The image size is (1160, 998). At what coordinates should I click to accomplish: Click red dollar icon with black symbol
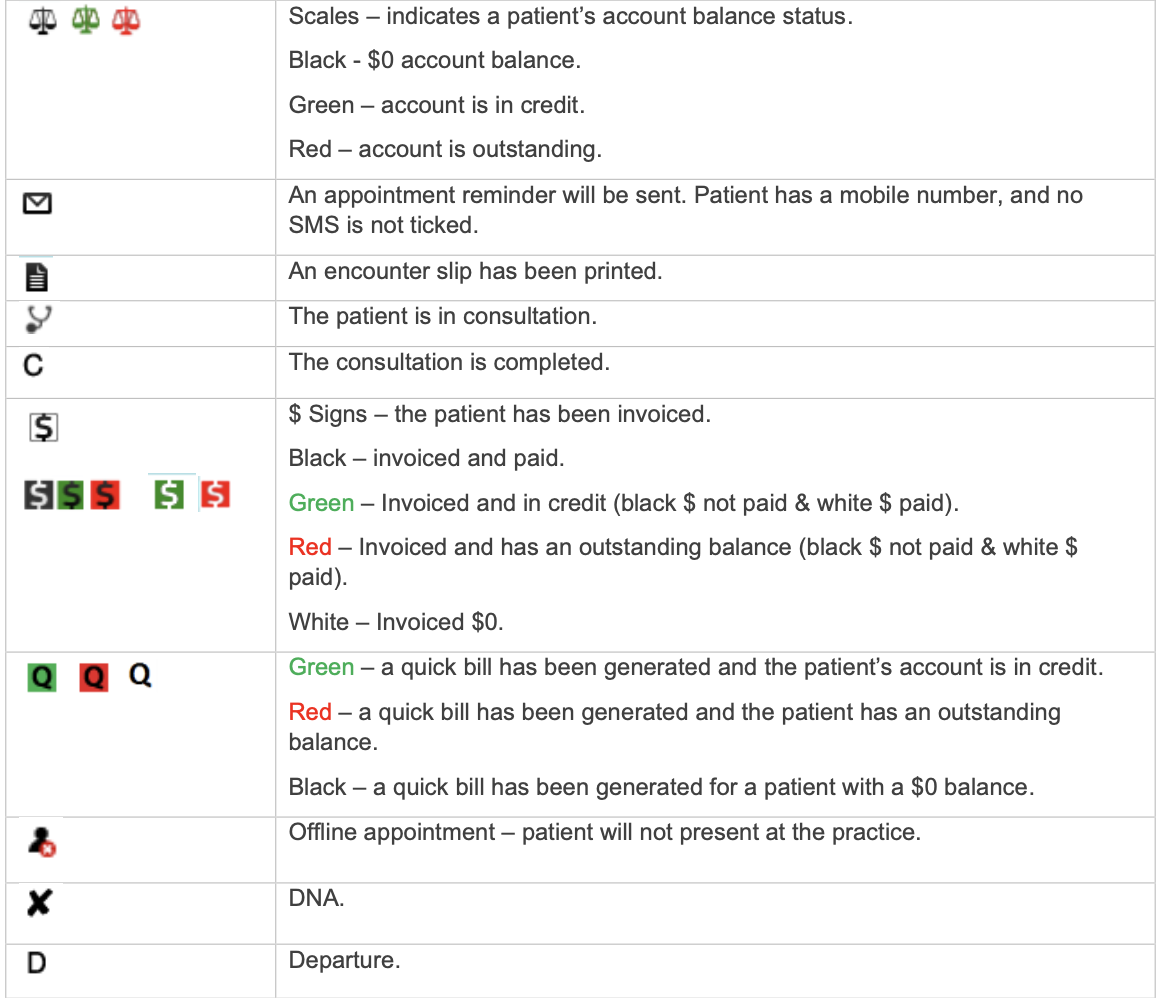(105, 494)
